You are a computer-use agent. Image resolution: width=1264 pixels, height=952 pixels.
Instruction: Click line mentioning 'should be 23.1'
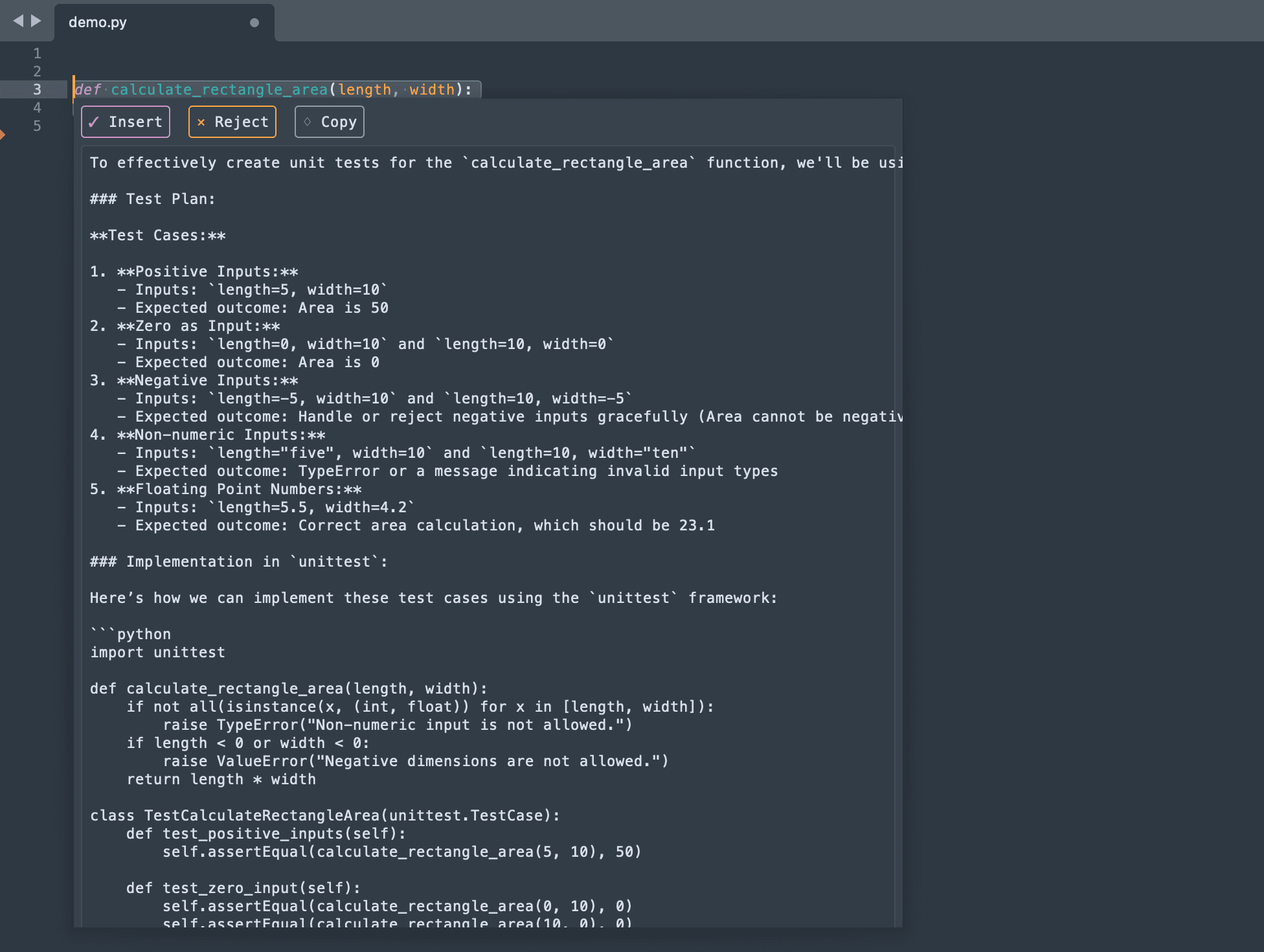click(416, 525)
